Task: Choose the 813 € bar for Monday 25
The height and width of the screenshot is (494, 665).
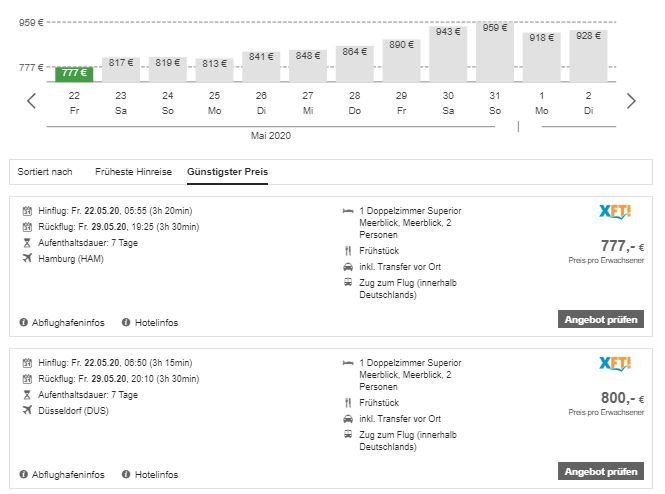Action: tap(214, 68)
